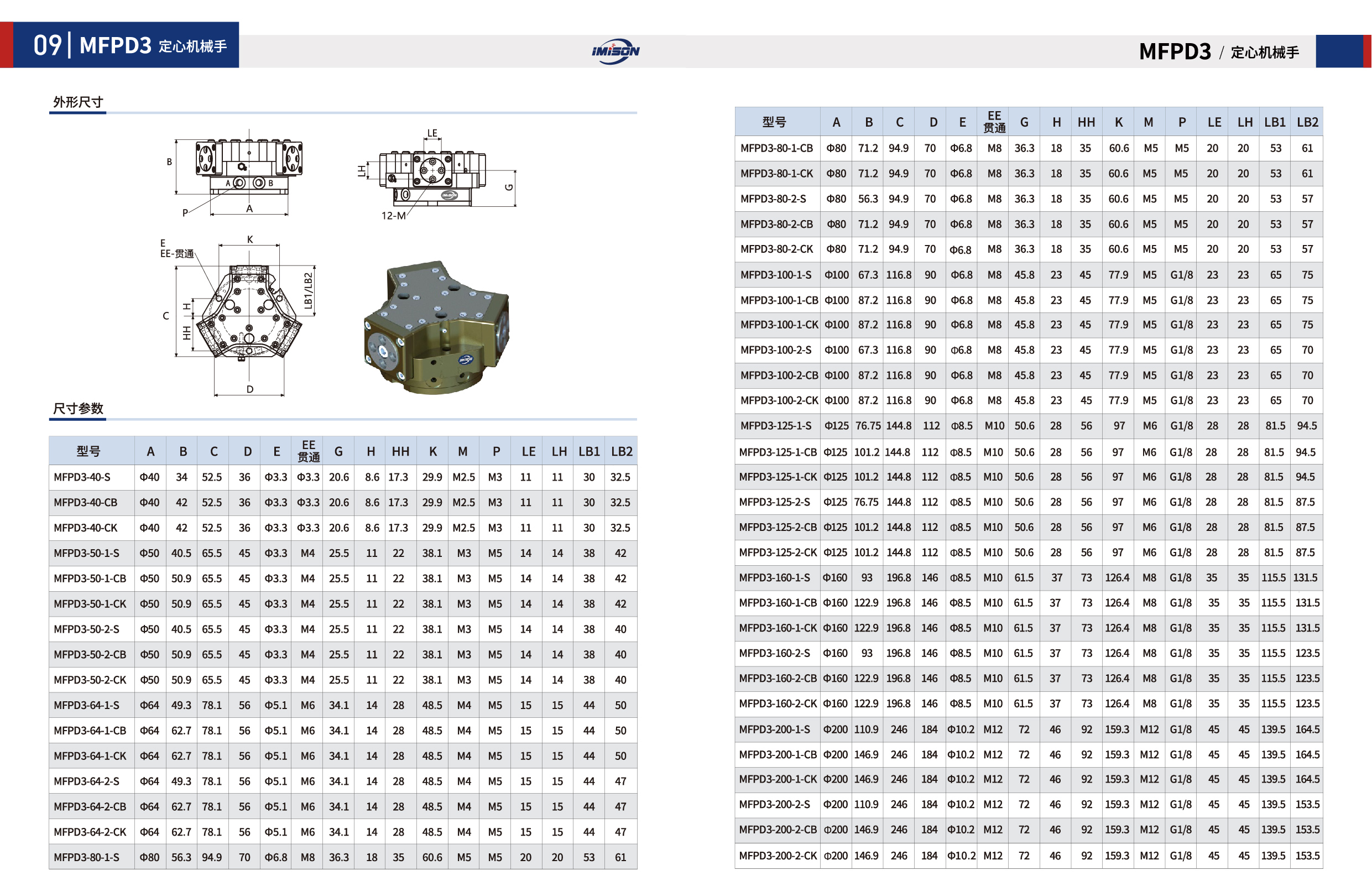Screen dimensions: 1372x886
Task: Select model cell MFPD3-50-2-S
Action: tap(92, 629)
